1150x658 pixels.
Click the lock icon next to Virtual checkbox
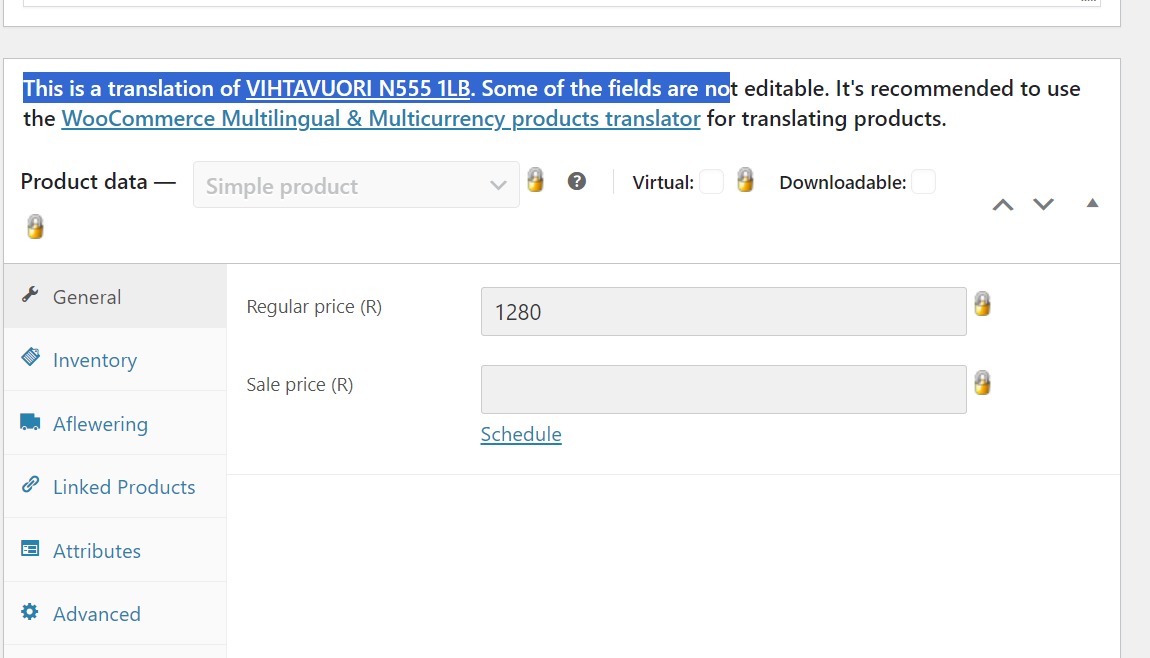tap(745, 180)
